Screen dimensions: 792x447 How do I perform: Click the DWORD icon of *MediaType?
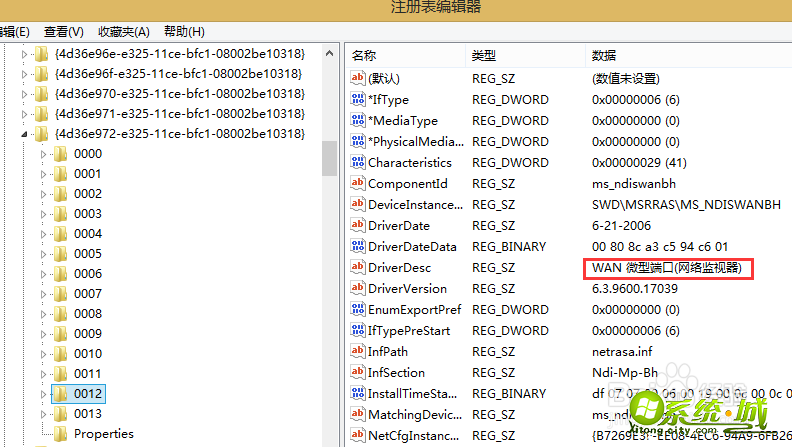[358, 120]
